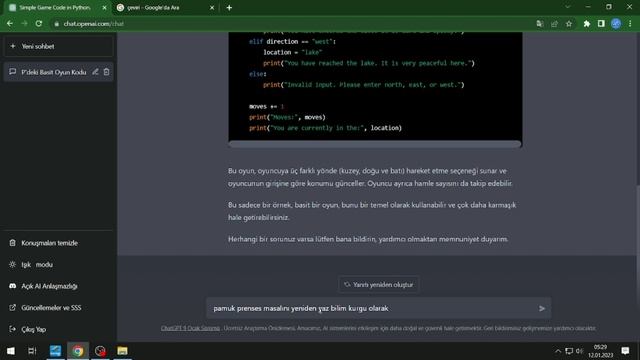Click the Yeni sohbet plus icon

13,46
